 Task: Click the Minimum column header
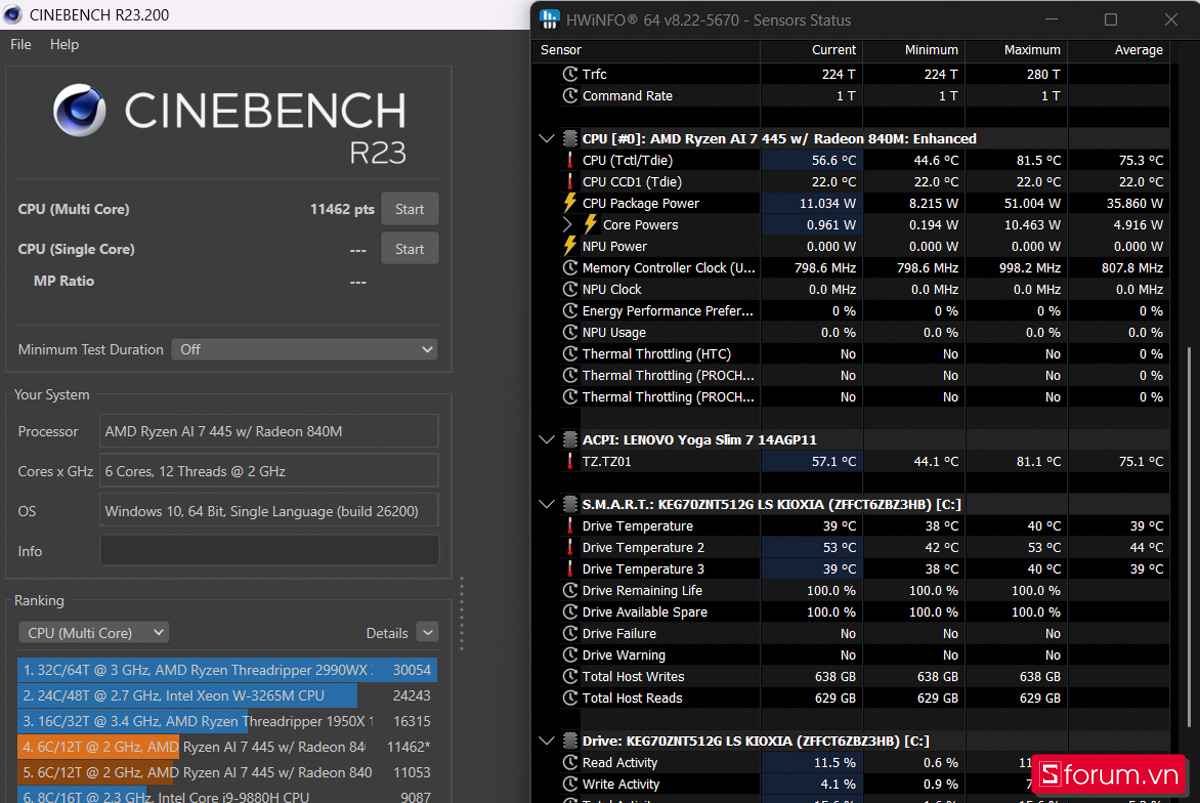coord(914,50)
